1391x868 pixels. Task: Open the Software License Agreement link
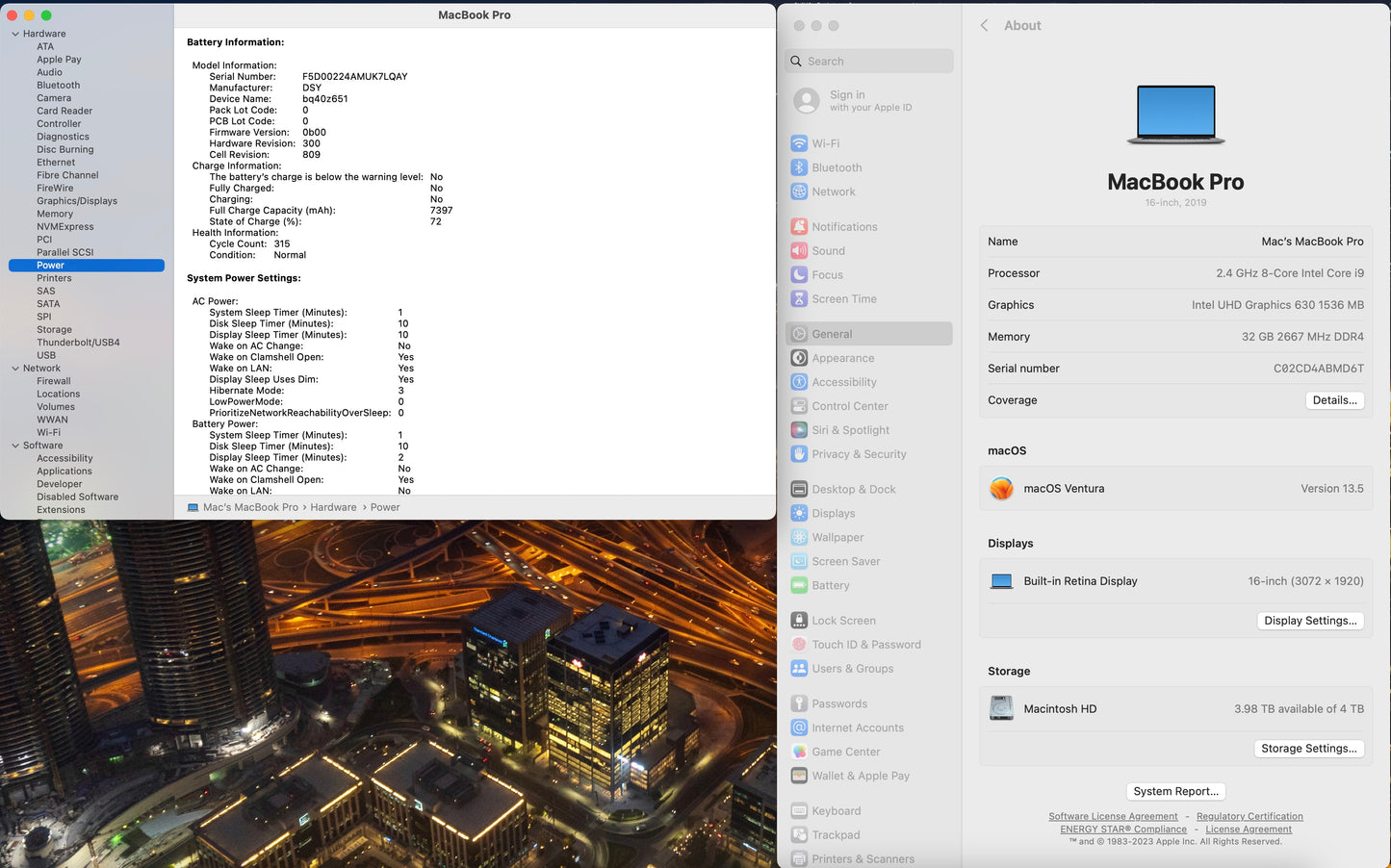[x=1113, y=816]
